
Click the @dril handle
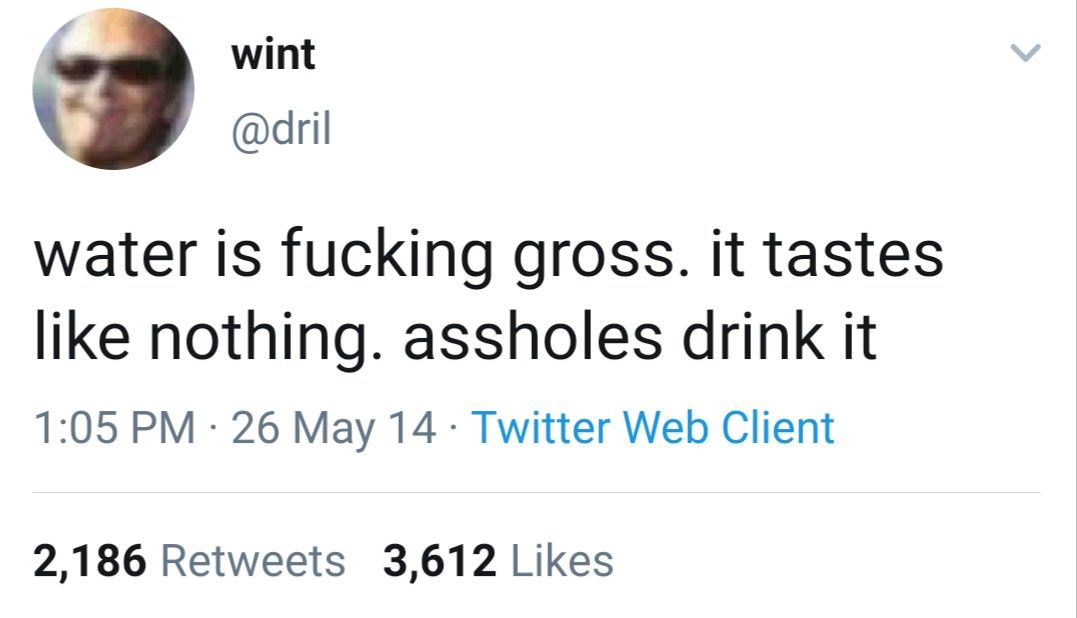tap(281, 131)
